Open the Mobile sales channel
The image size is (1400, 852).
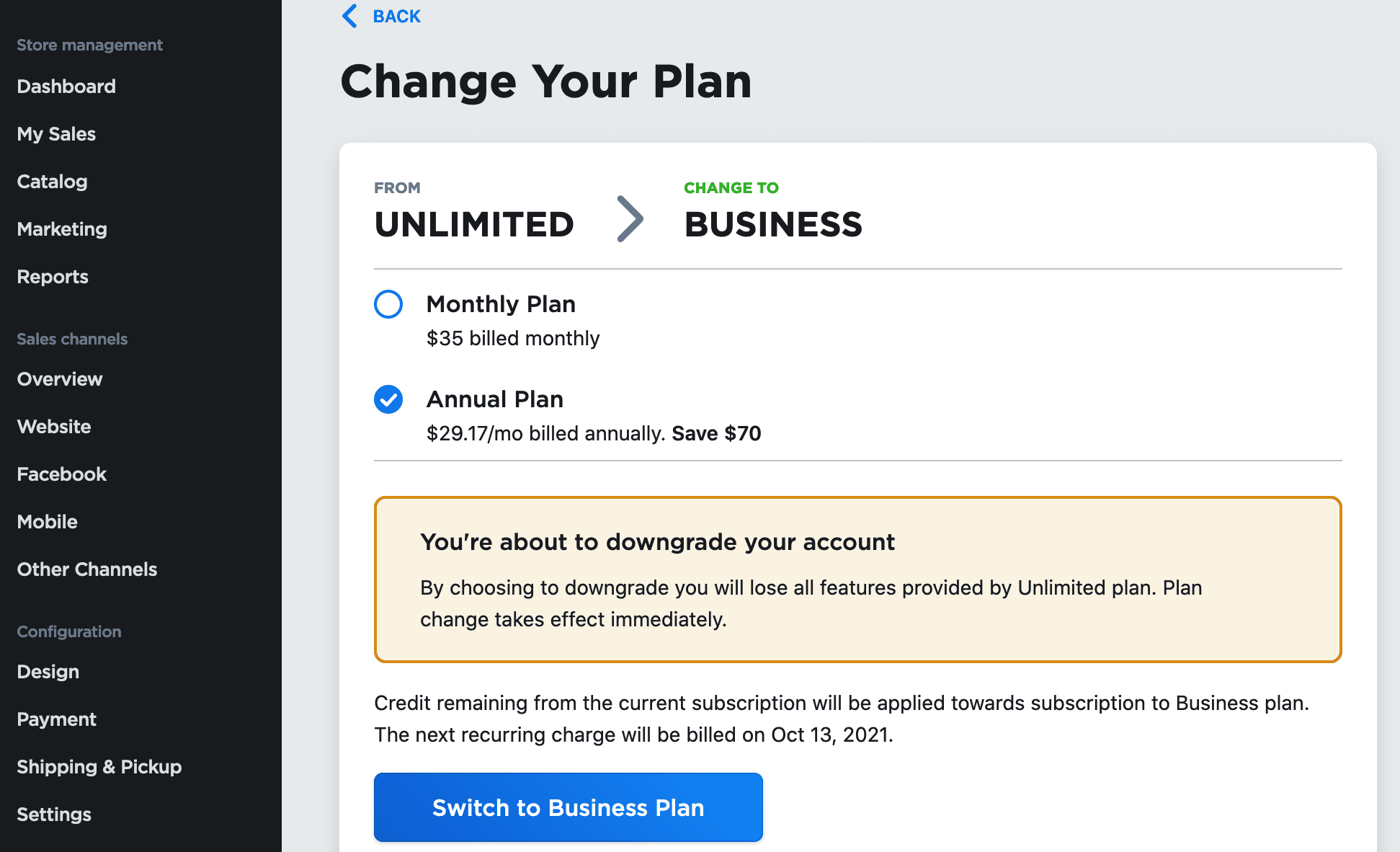(47, 521)
